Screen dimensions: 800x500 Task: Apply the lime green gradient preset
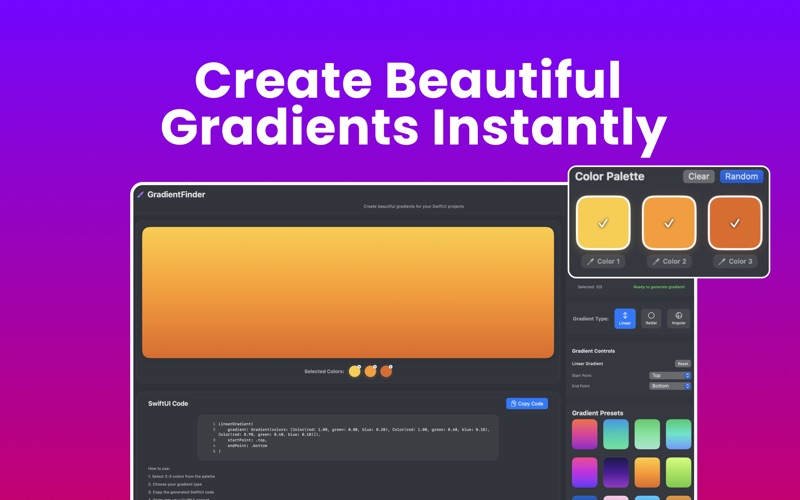point(678,472)
